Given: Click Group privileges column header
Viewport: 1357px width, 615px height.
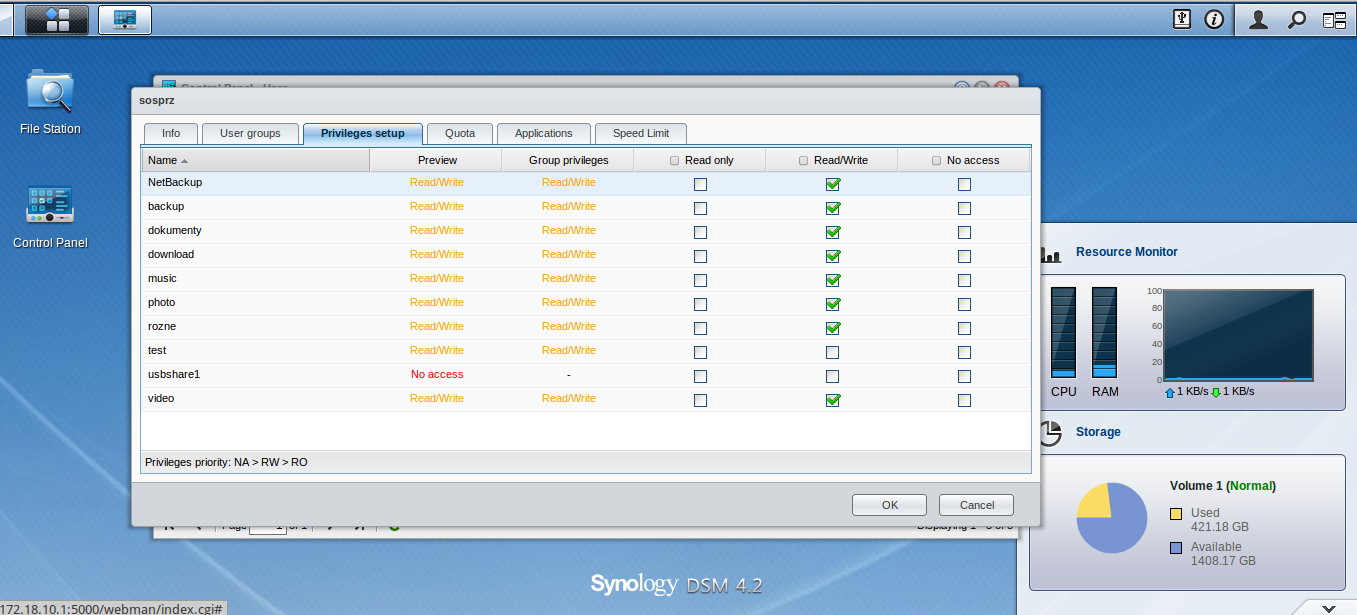Looking at the screenshot, I should 568,161.
